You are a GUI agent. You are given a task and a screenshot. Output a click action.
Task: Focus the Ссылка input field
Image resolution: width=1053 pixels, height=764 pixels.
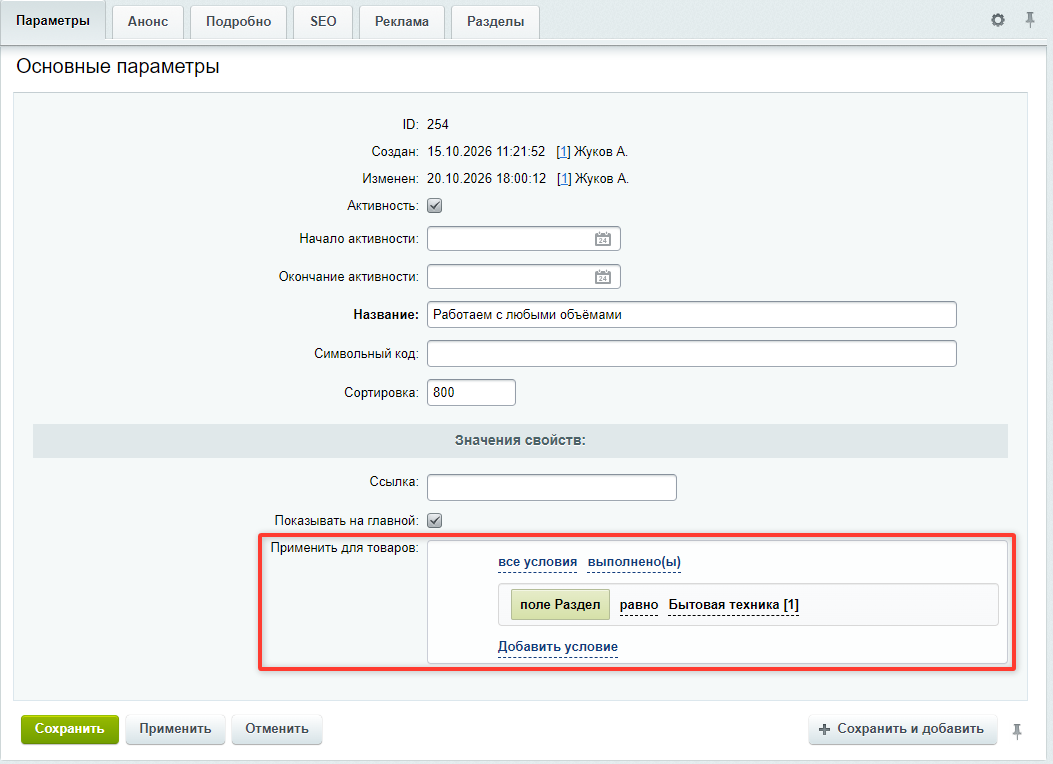tap(552, 487)
